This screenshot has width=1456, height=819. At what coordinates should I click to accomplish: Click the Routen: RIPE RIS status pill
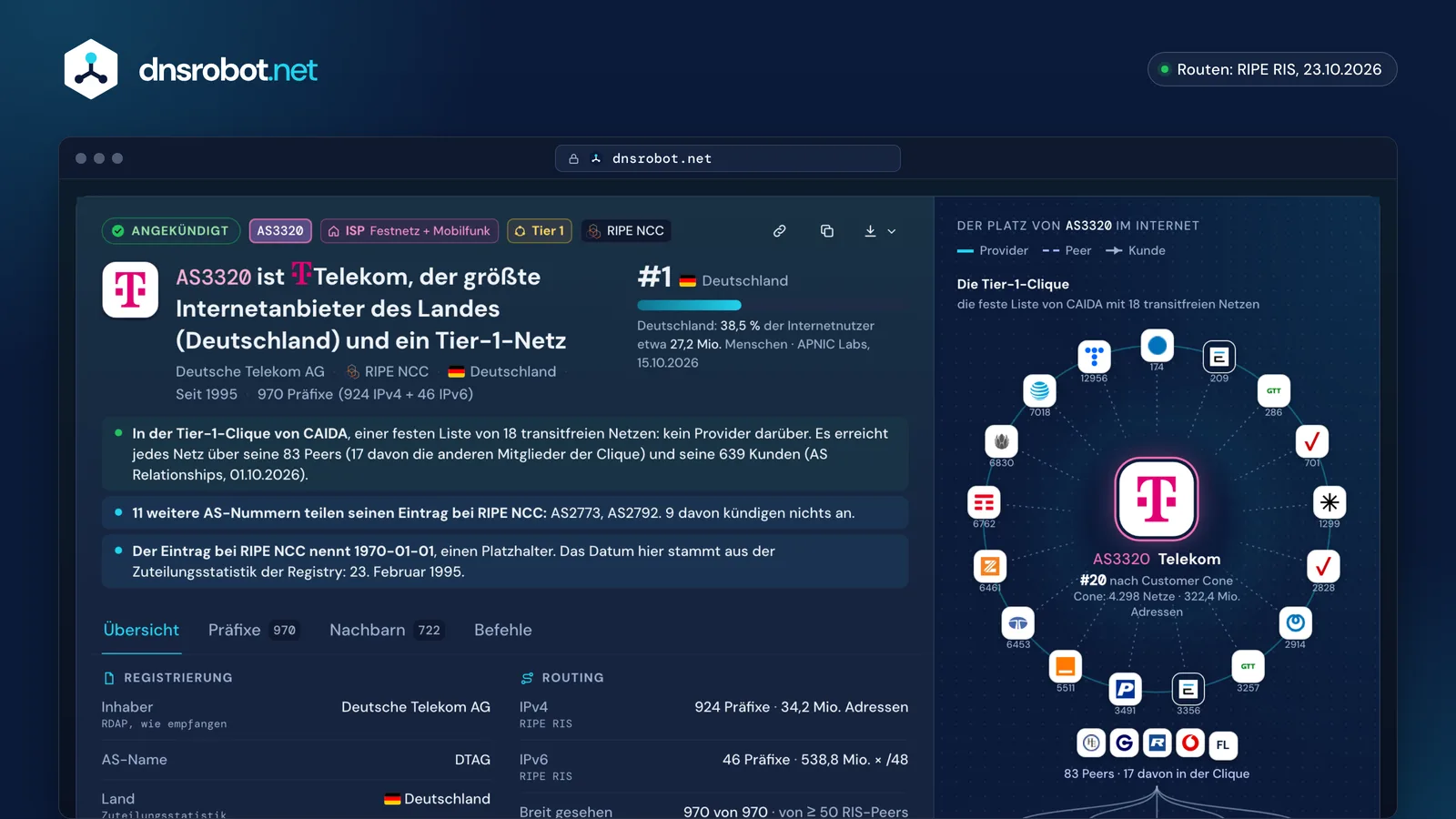click(x=1272, y=69)
